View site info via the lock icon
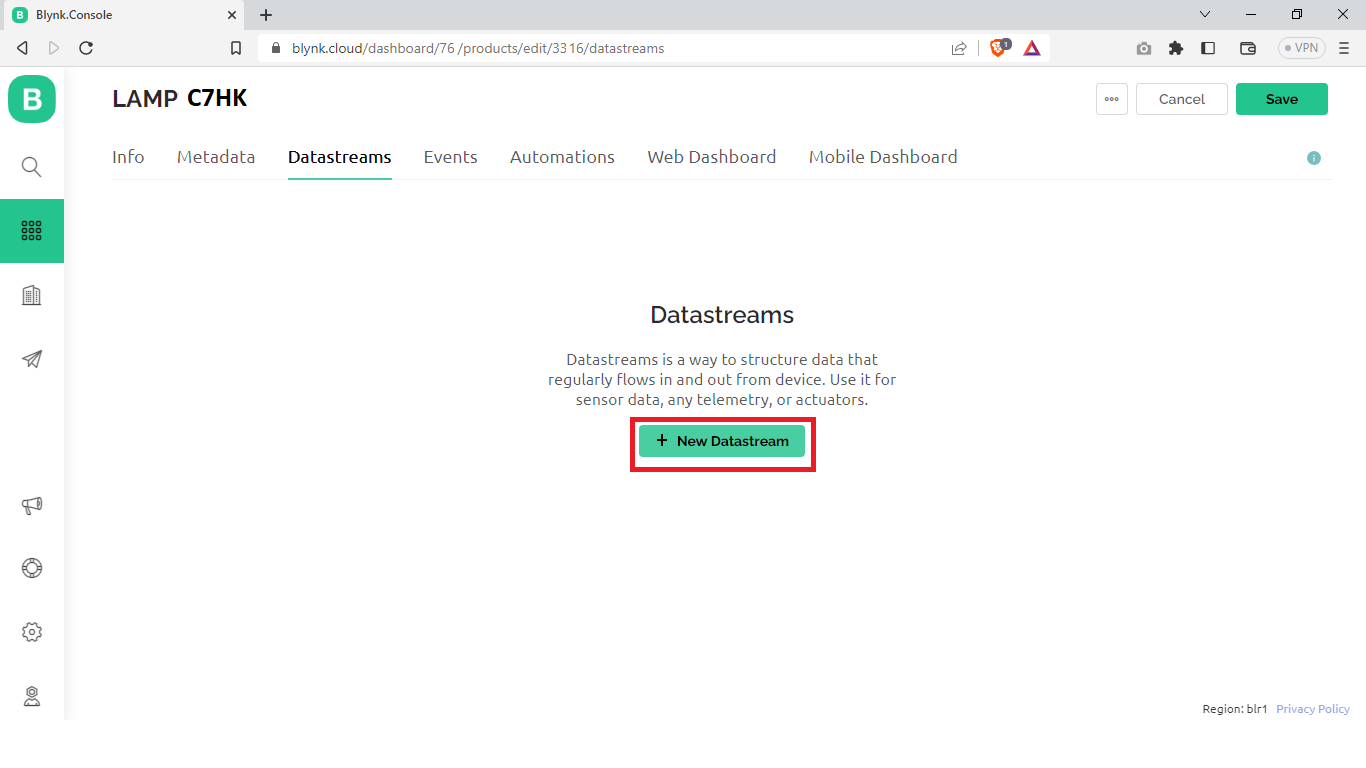Viewport: 1366px width, 768px height. coord(276,48)
